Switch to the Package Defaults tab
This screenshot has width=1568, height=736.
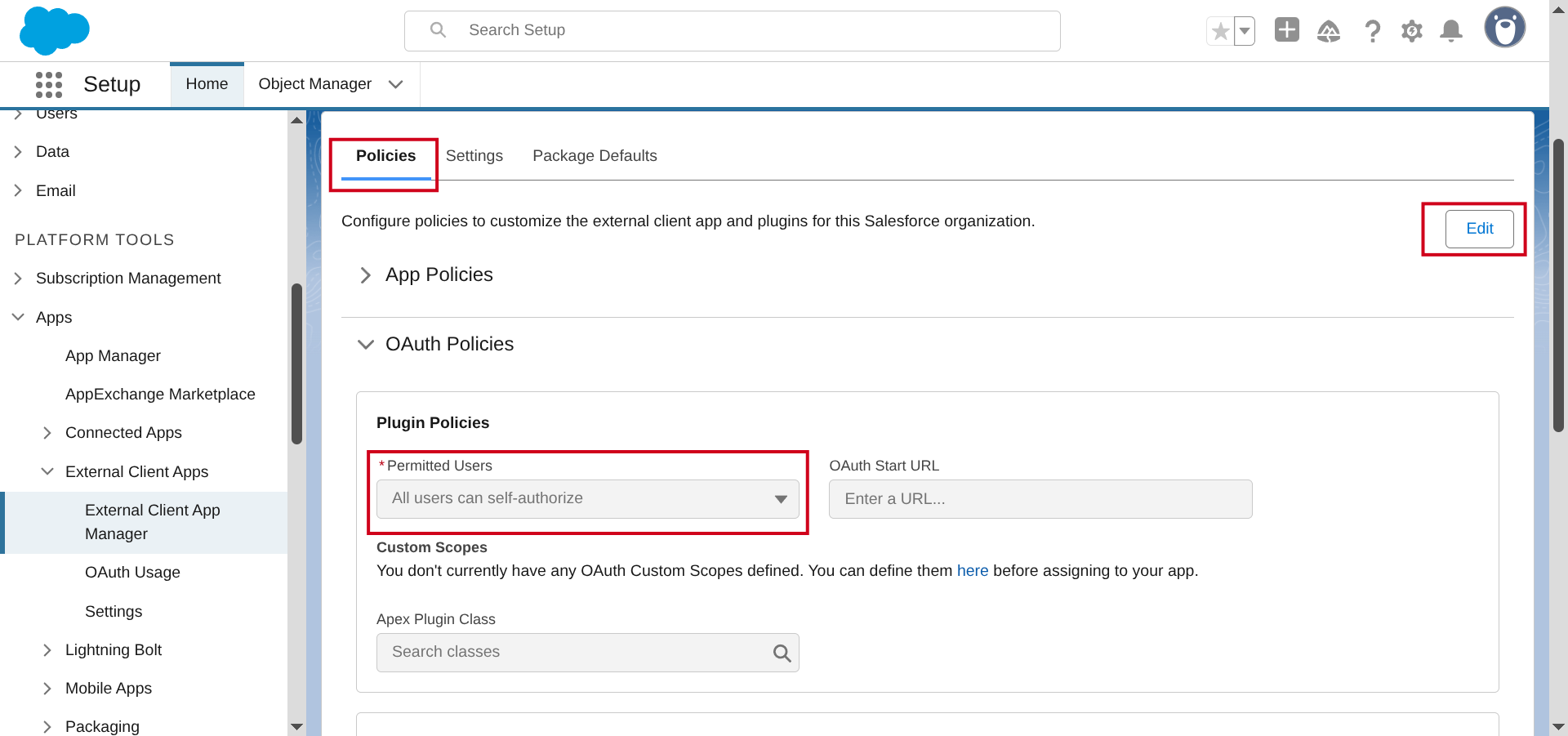coord(595,156)
